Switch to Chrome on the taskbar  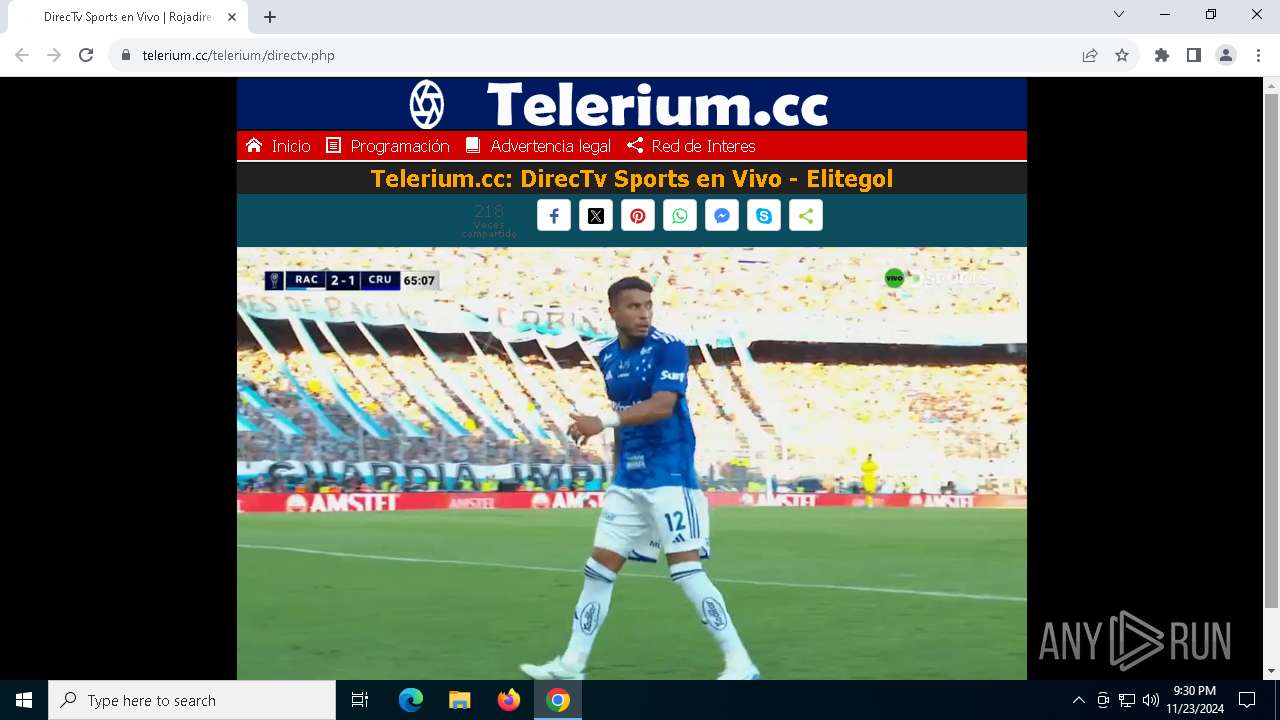558,700
